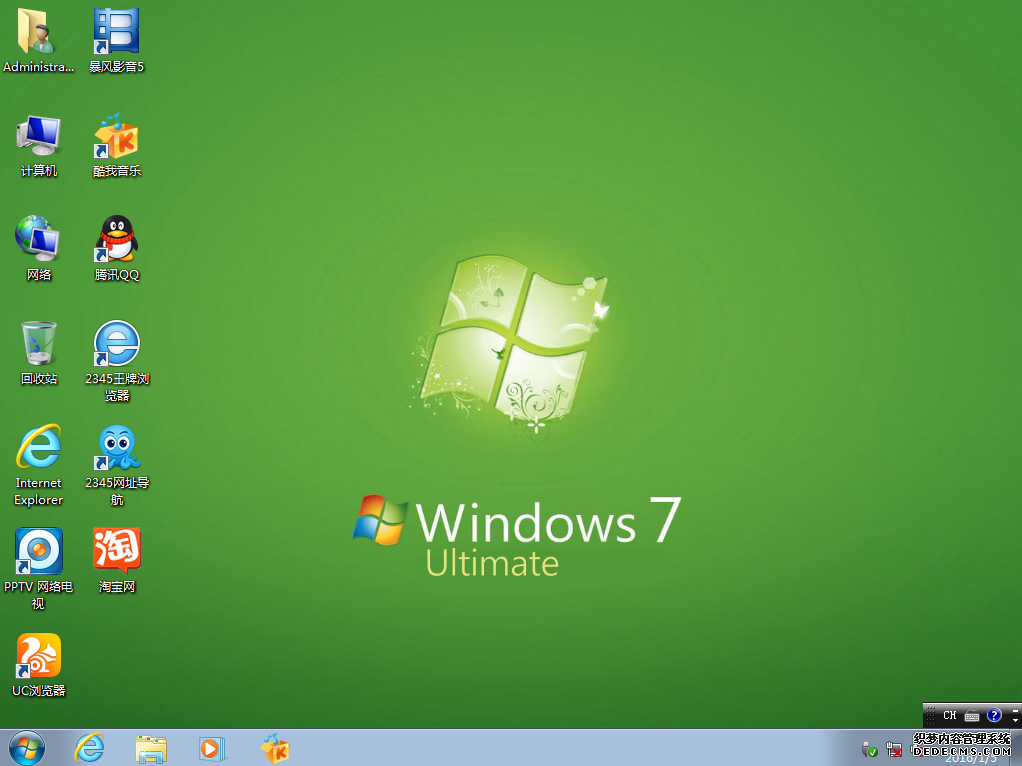
Task: Open Internet Explorer from the taskbar
Action: tap(89, 748)
